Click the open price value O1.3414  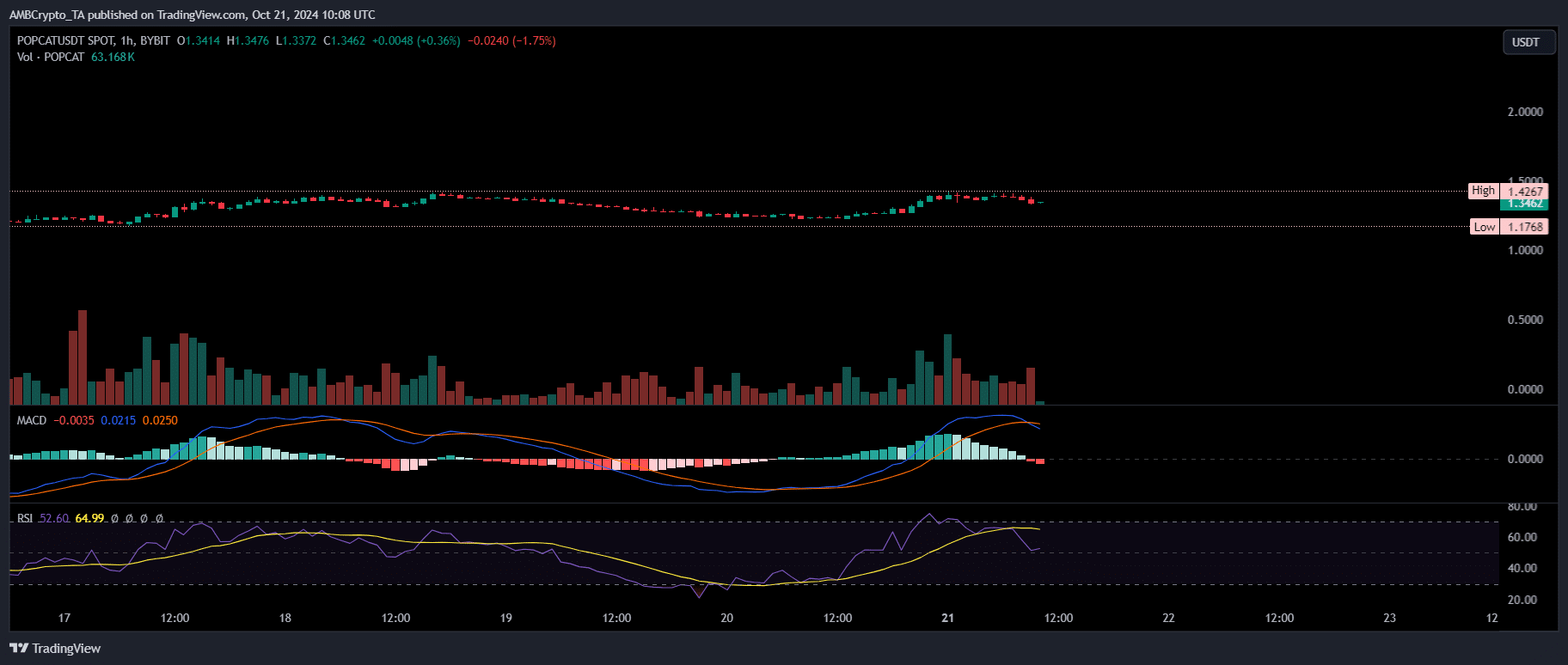tap(199, 40)
